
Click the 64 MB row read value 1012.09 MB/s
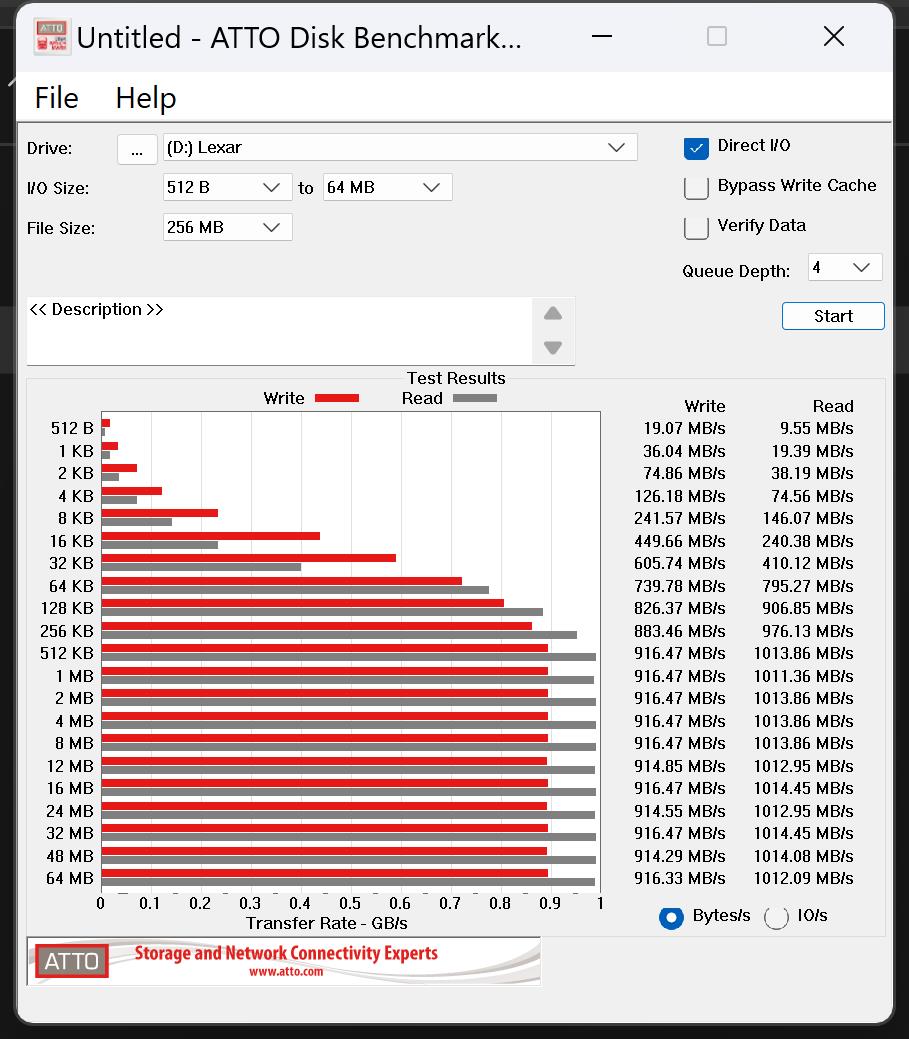coord(804,879)
